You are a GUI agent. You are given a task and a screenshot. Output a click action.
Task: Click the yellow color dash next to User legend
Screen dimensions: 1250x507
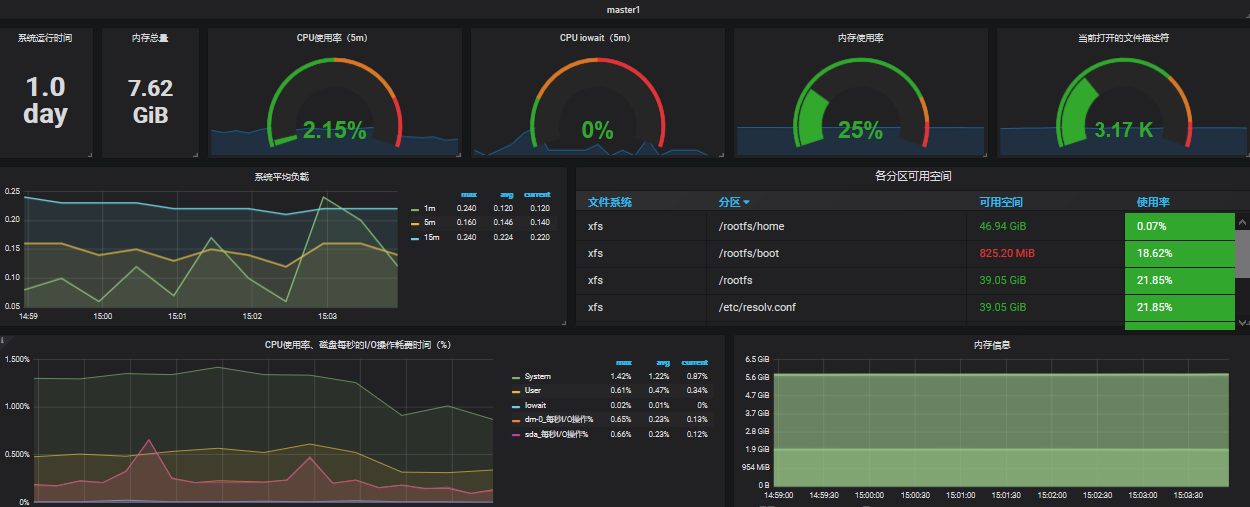pos(516,391)
